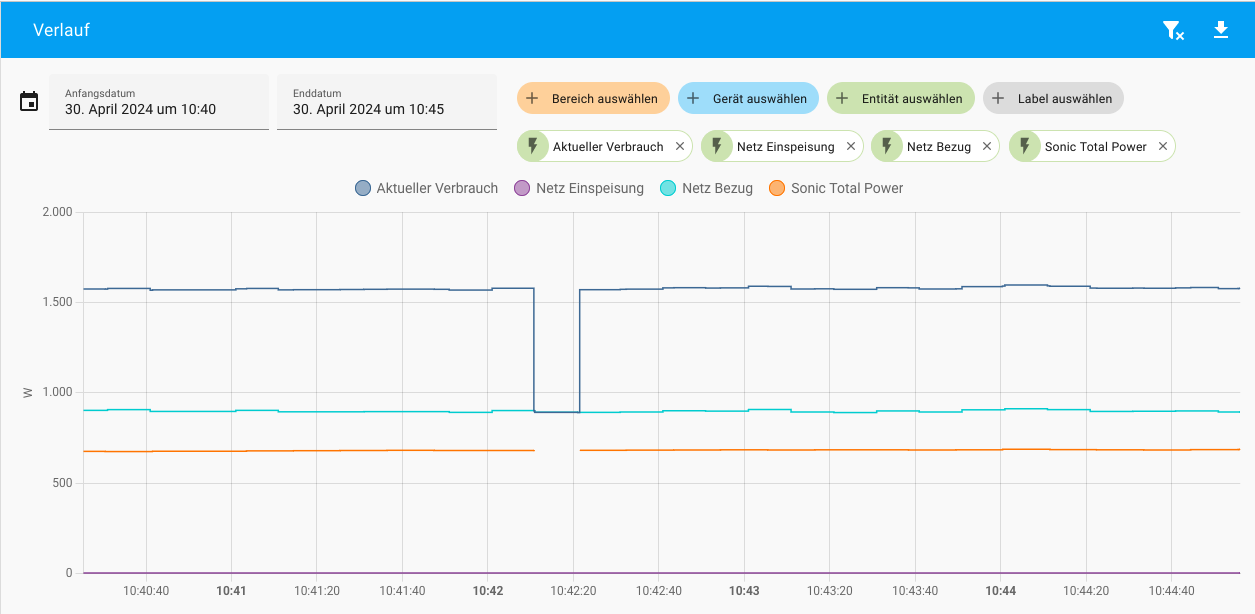The width and height of the screenshot is (1255, 614).
Task: Click the Verlauf page title
Action: [x=62, y=30]
